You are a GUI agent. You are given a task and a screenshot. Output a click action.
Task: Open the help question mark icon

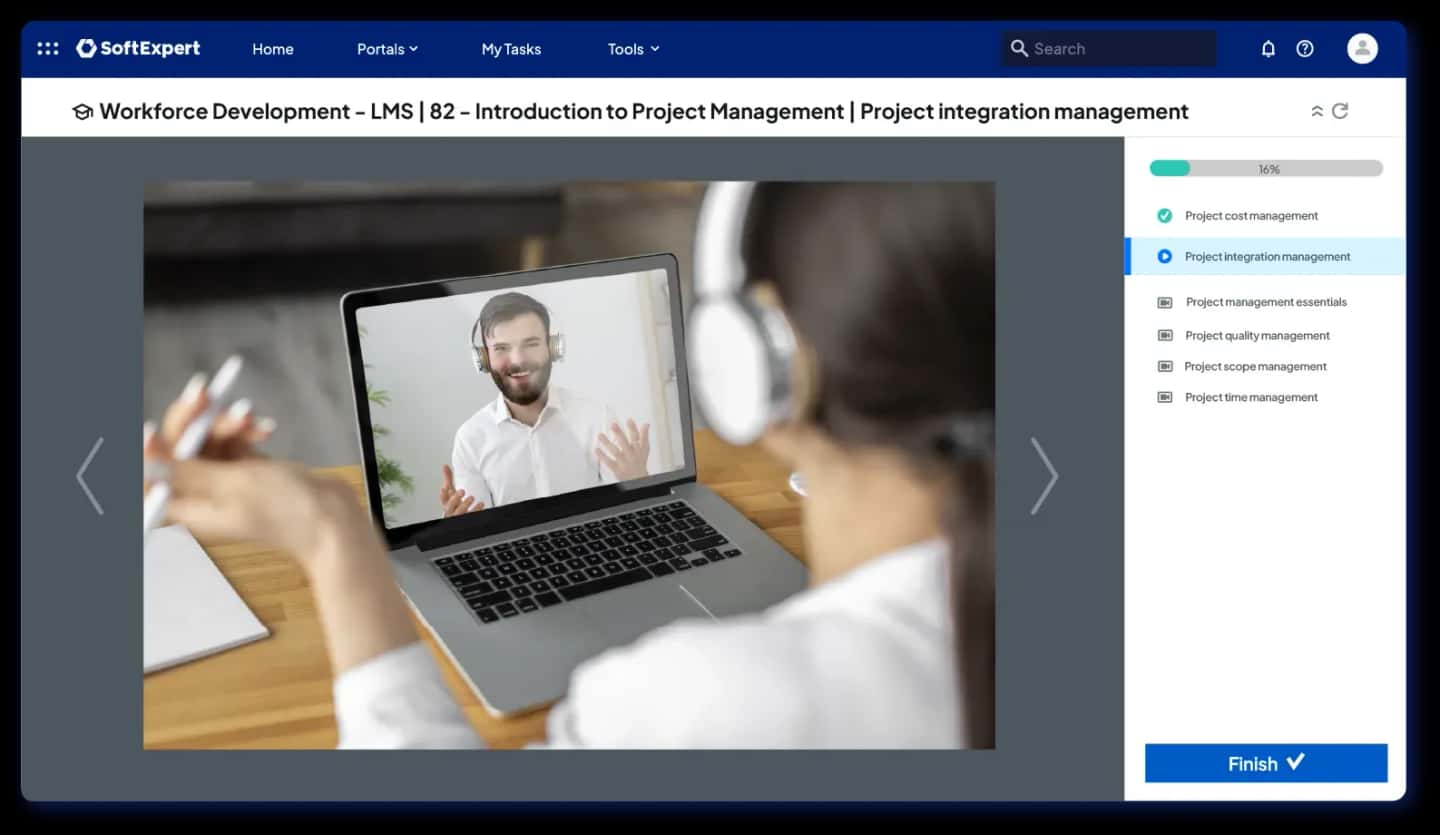pos(1305,48)
